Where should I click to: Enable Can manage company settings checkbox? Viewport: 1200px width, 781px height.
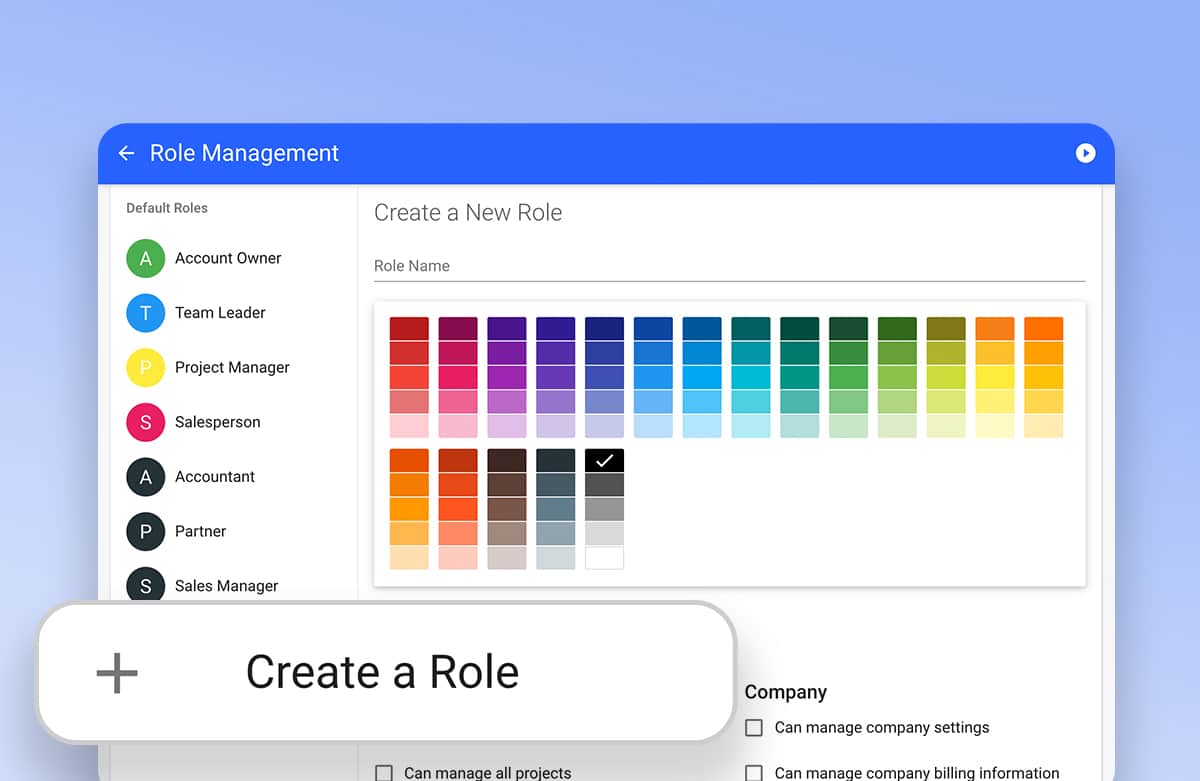tap(754, 728)
